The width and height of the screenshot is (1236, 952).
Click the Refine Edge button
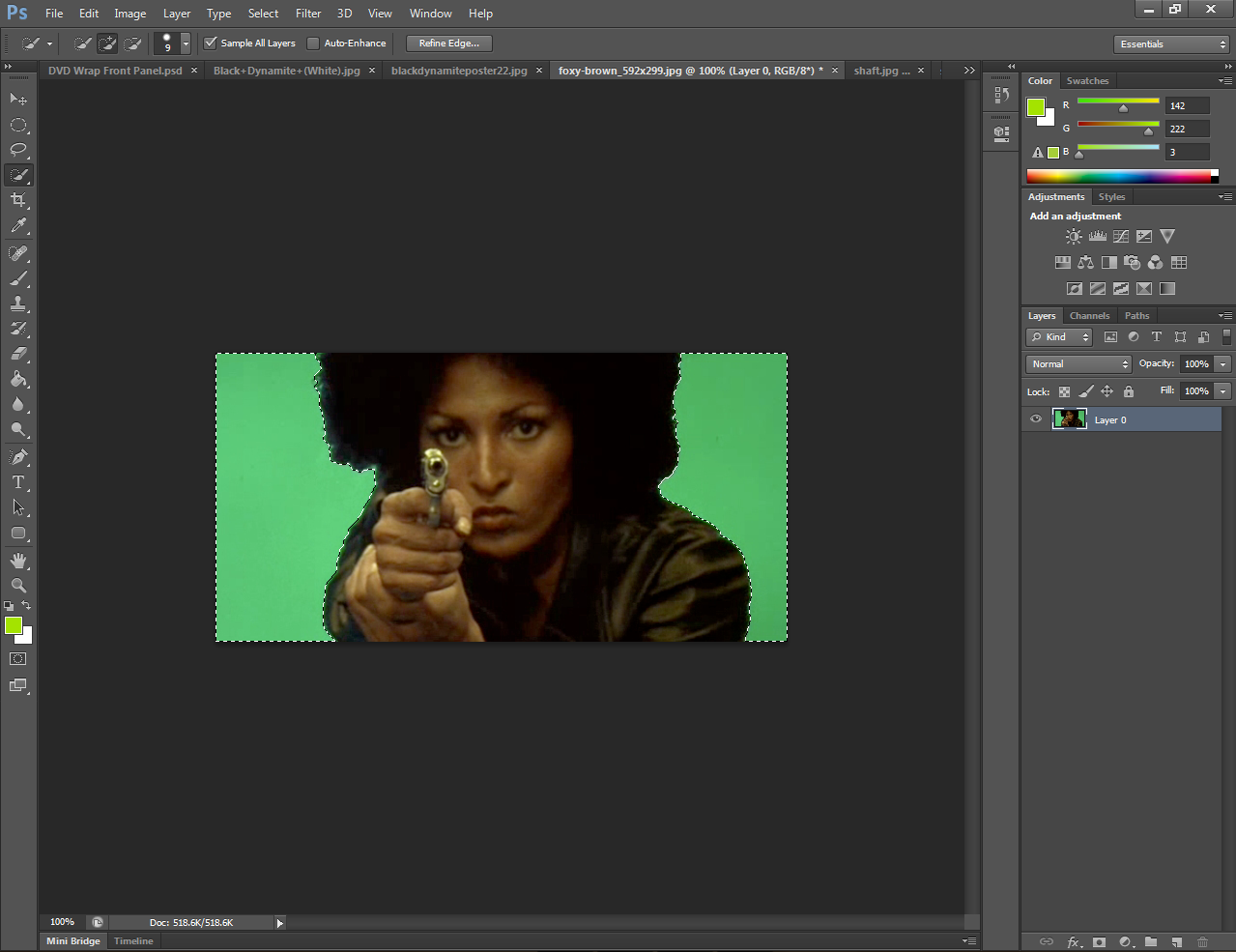coord(449,43)
